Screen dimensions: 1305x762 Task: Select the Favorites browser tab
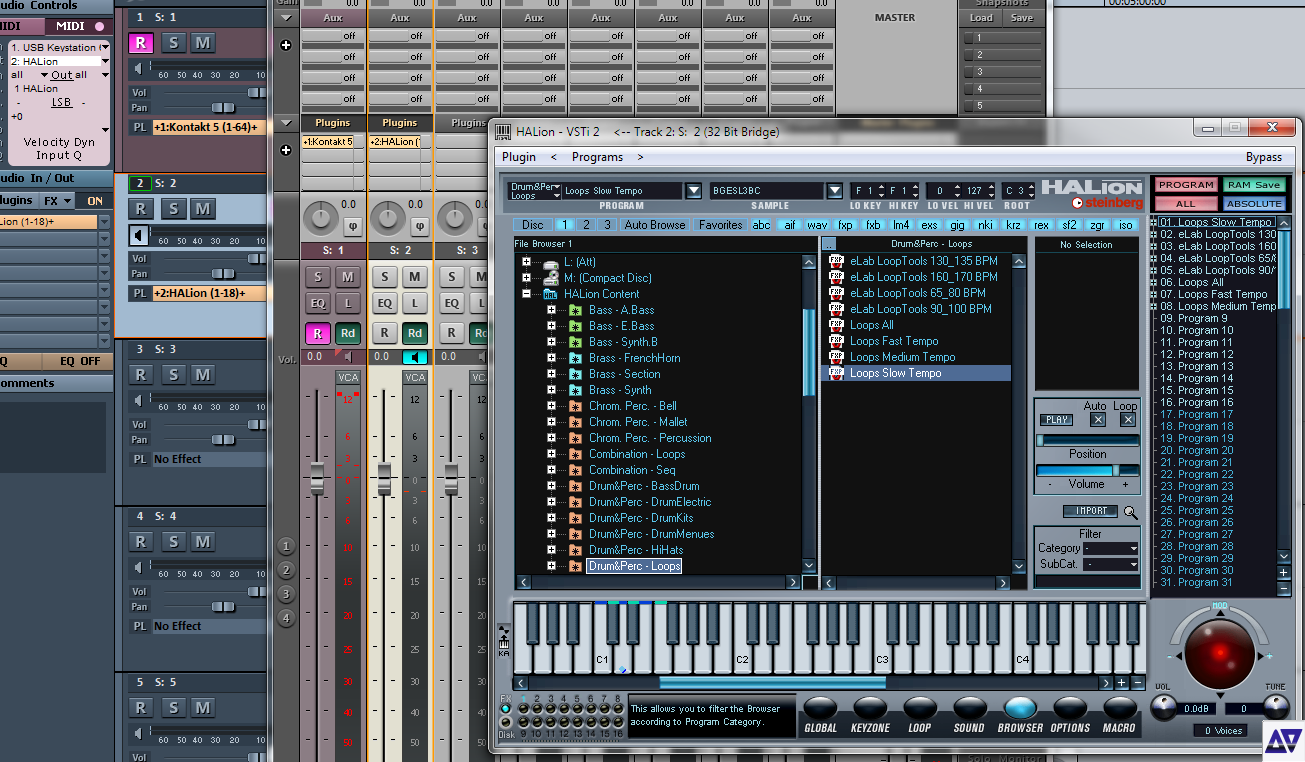coord(720,225)
